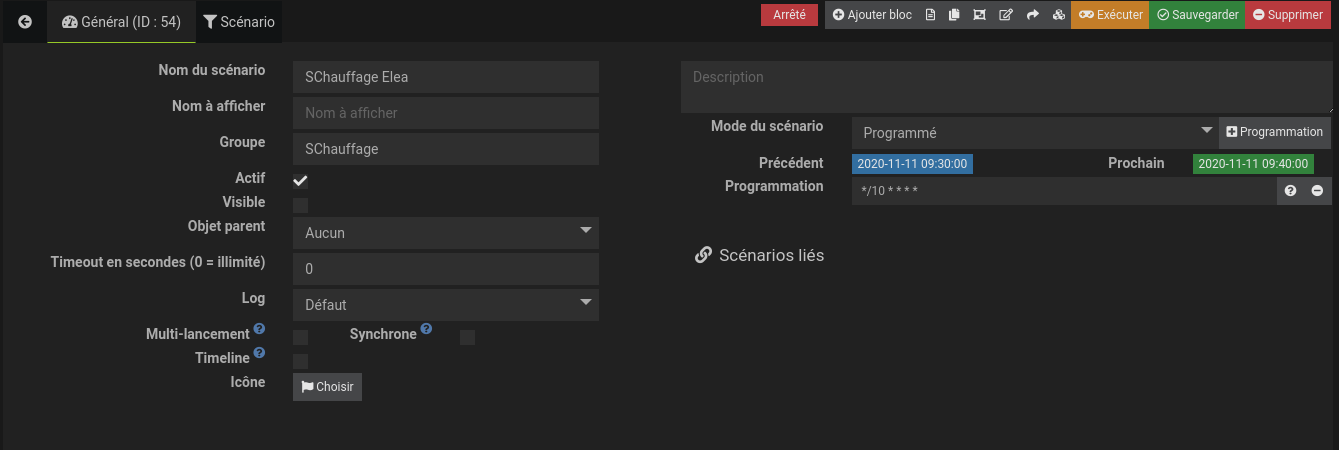Click the scenario links graph icon

pos(979,15)
